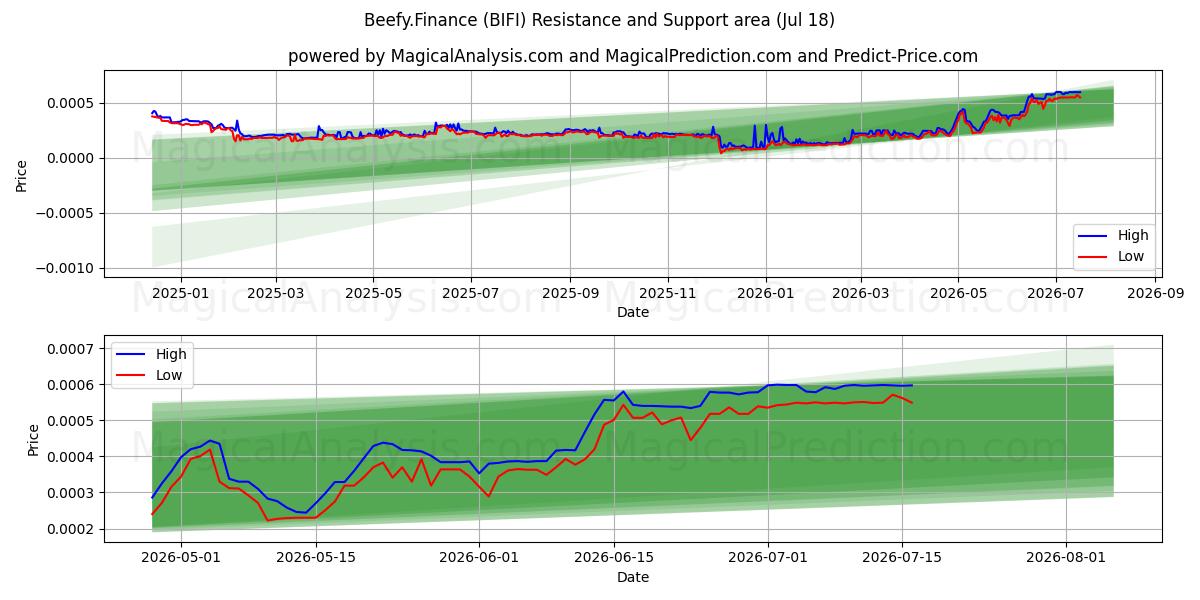Click the '2025-11' date tick on top chart
Screen dimensions: 1200x600
coord(667,294)
